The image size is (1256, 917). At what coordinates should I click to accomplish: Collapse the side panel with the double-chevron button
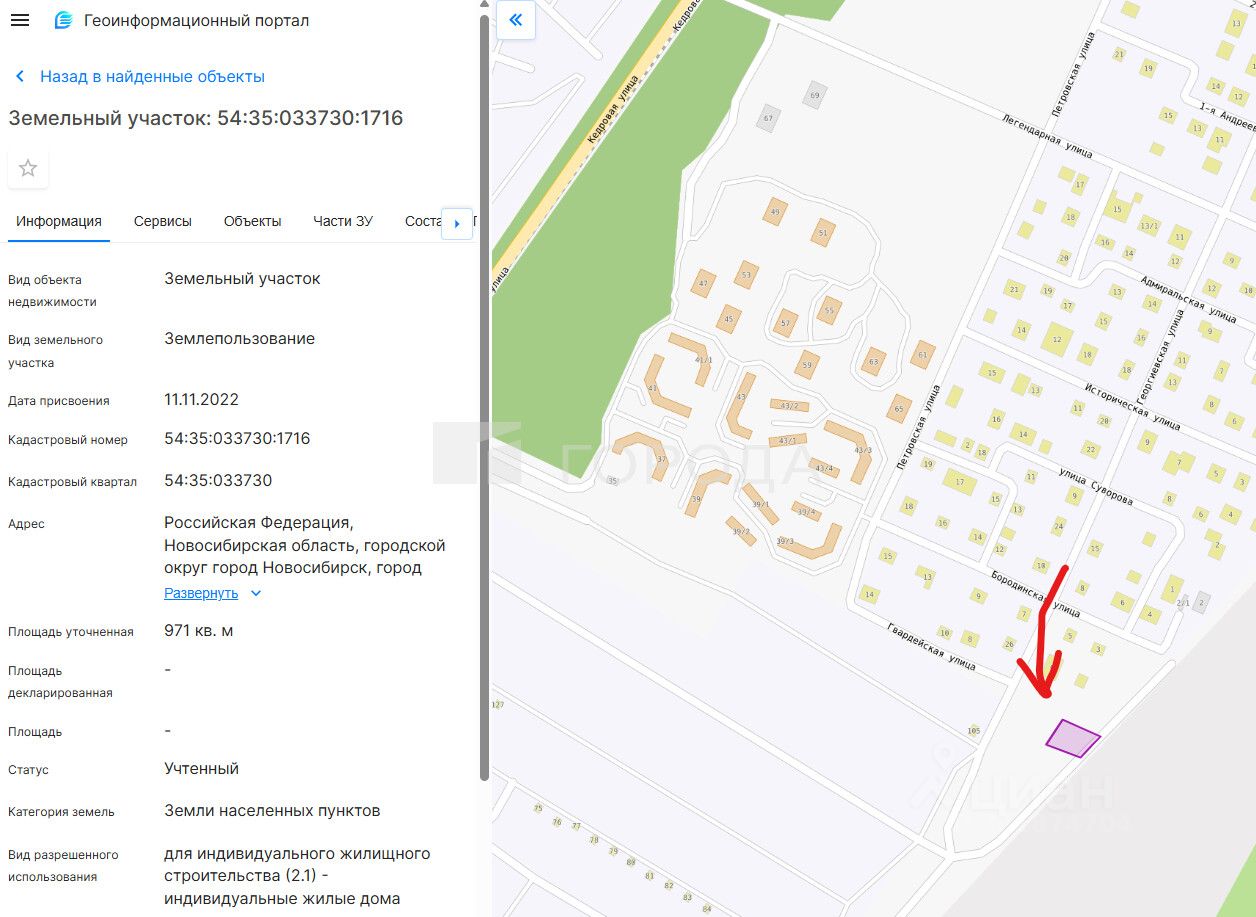click(x=516, y=20)
